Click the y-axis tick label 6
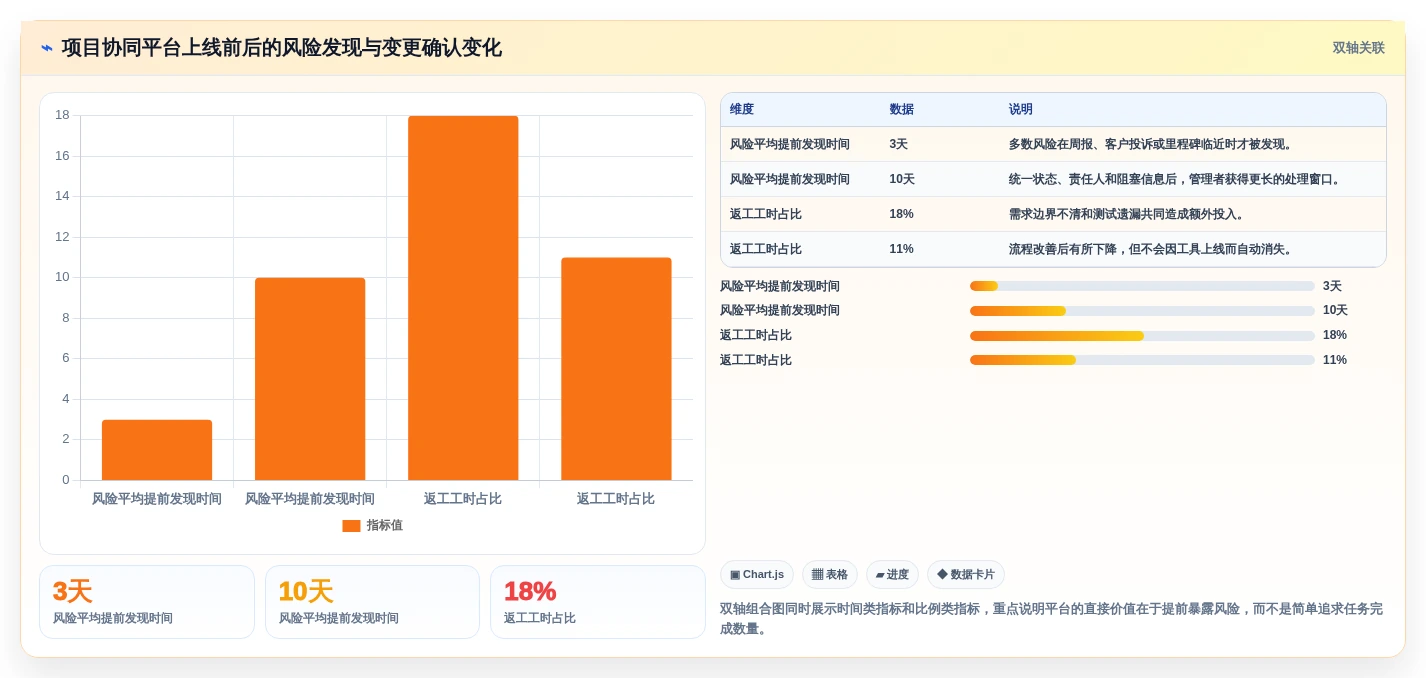This screenshot has height=678, width=1426. pos(66,358)
